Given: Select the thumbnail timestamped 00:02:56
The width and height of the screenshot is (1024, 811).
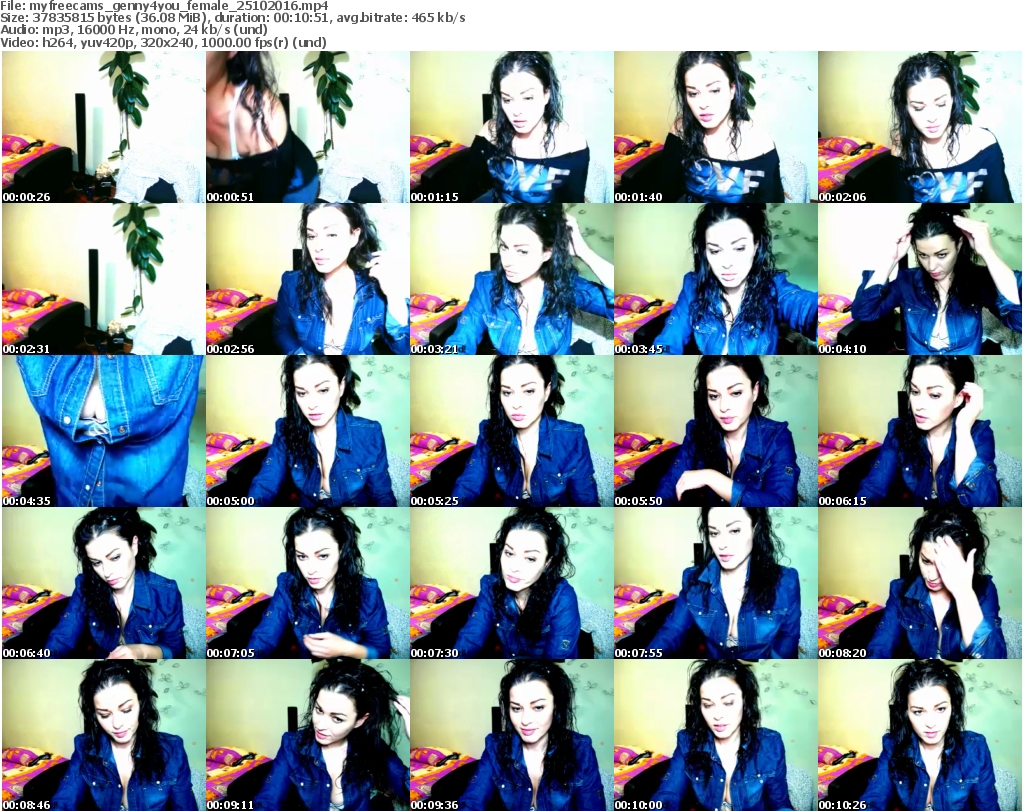Looking at the screenshot, I should (x=308, y=279).
